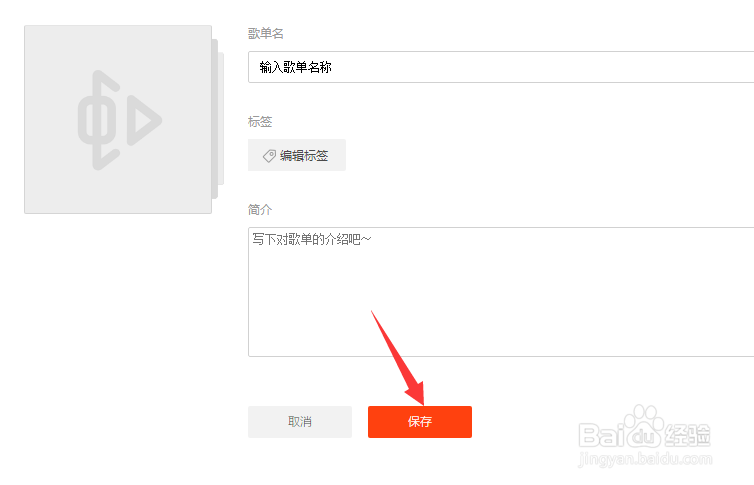
Task: Click the red arrow annotation
Action: [398, 358]
